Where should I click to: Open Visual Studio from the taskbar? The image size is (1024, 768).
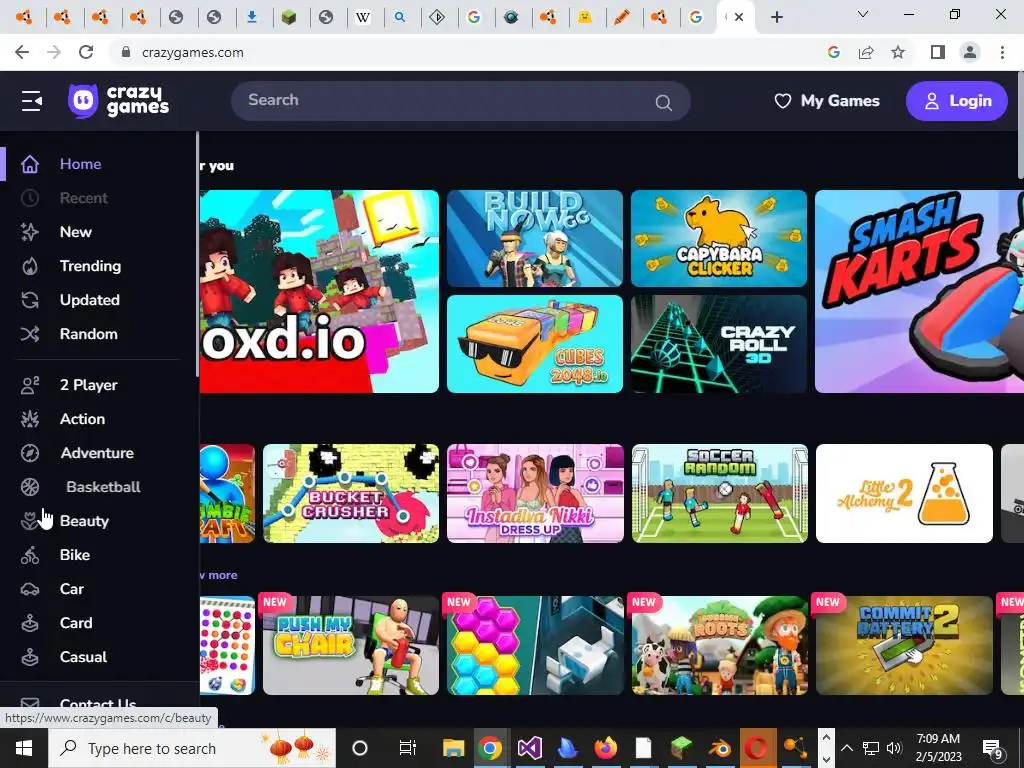pos(530,748)
